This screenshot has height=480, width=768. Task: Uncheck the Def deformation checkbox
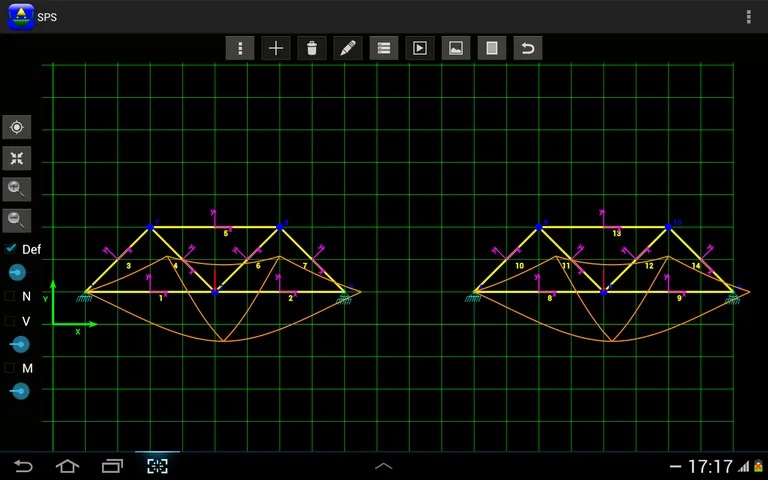pos(10,249)
